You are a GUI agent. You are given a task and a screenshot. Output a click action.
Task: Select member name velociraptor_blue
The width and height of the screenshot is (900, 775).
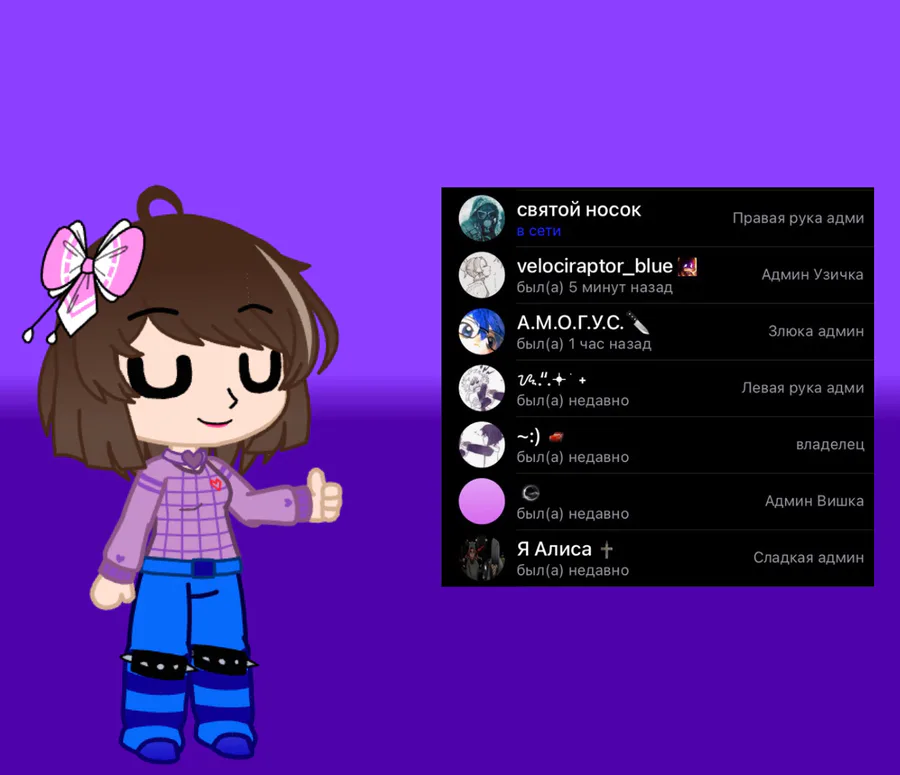pos(595,266)
